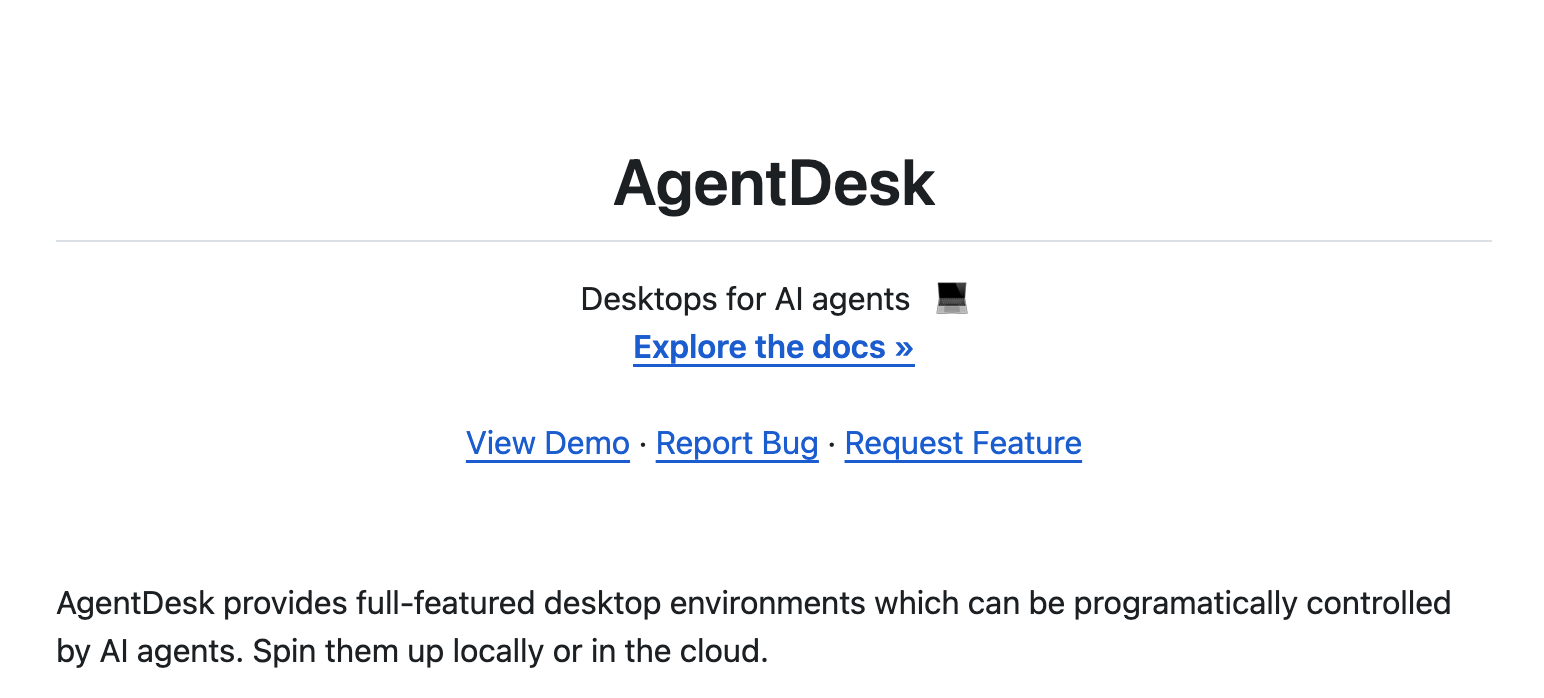Open the Explore the docs link

(x=773, y=347)
